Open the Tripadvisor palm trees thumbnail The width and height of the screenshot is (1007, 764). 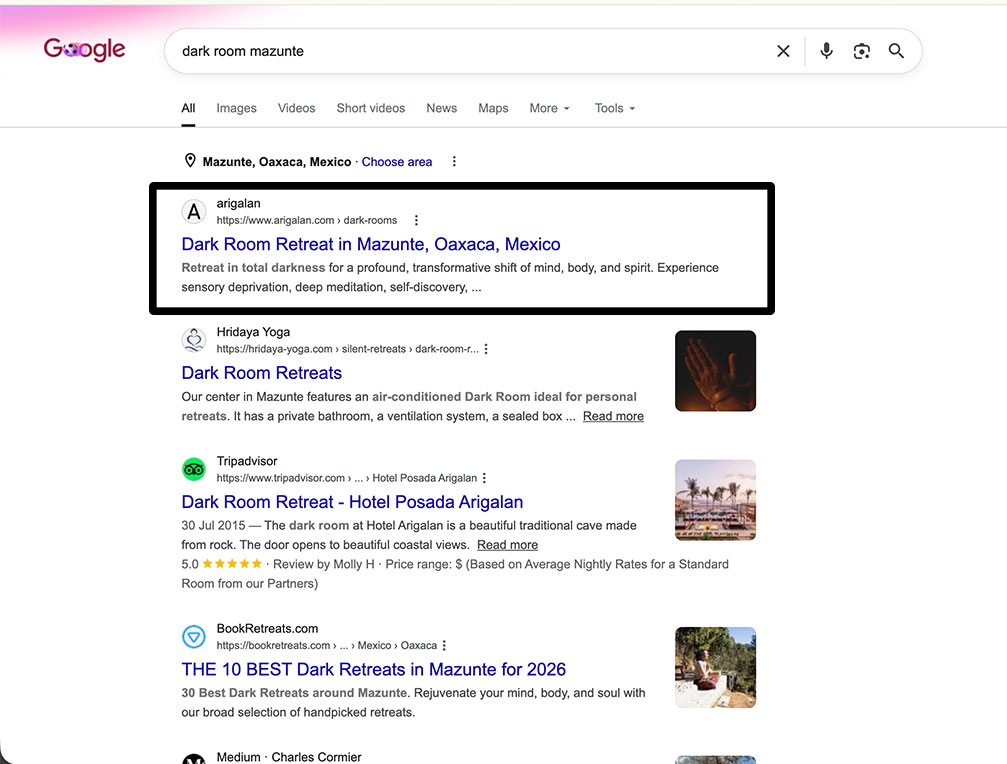[x=715, y=500]
